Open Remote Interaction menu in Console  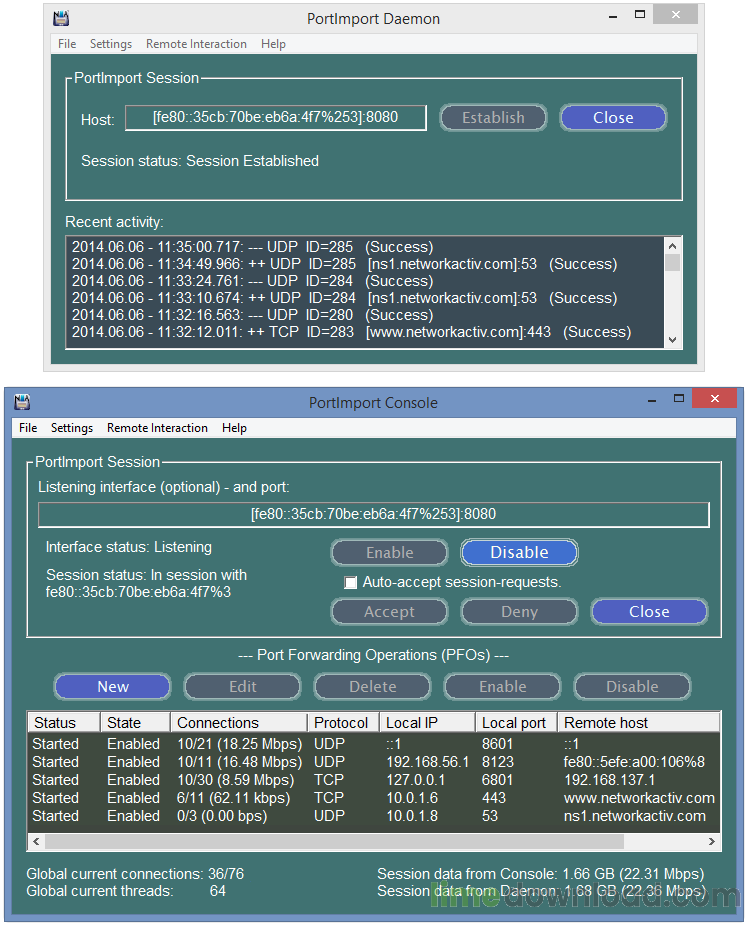tap(157, 428)
